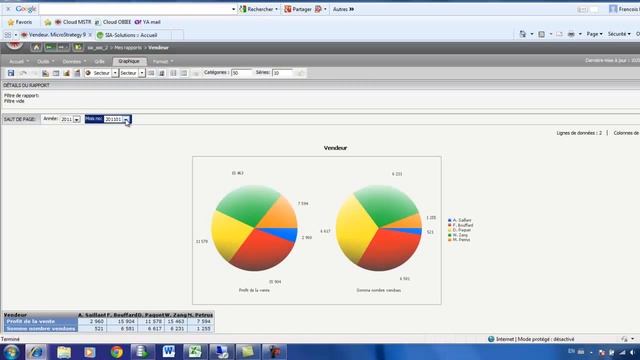Click the graph view icon in report toolbar

click(x=67, y=73)
